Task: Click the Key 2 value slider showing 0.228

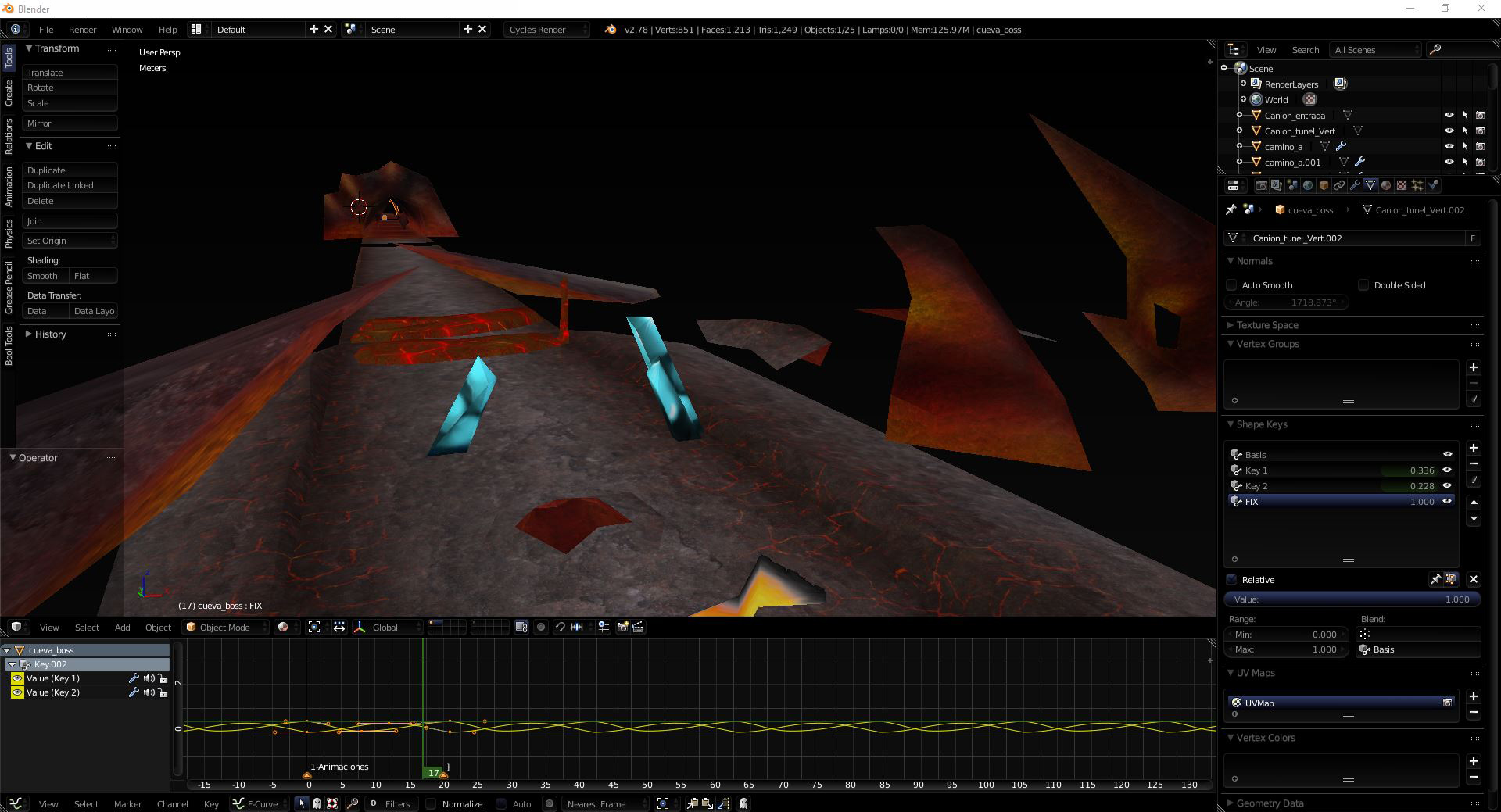Action: (1409, 486)
